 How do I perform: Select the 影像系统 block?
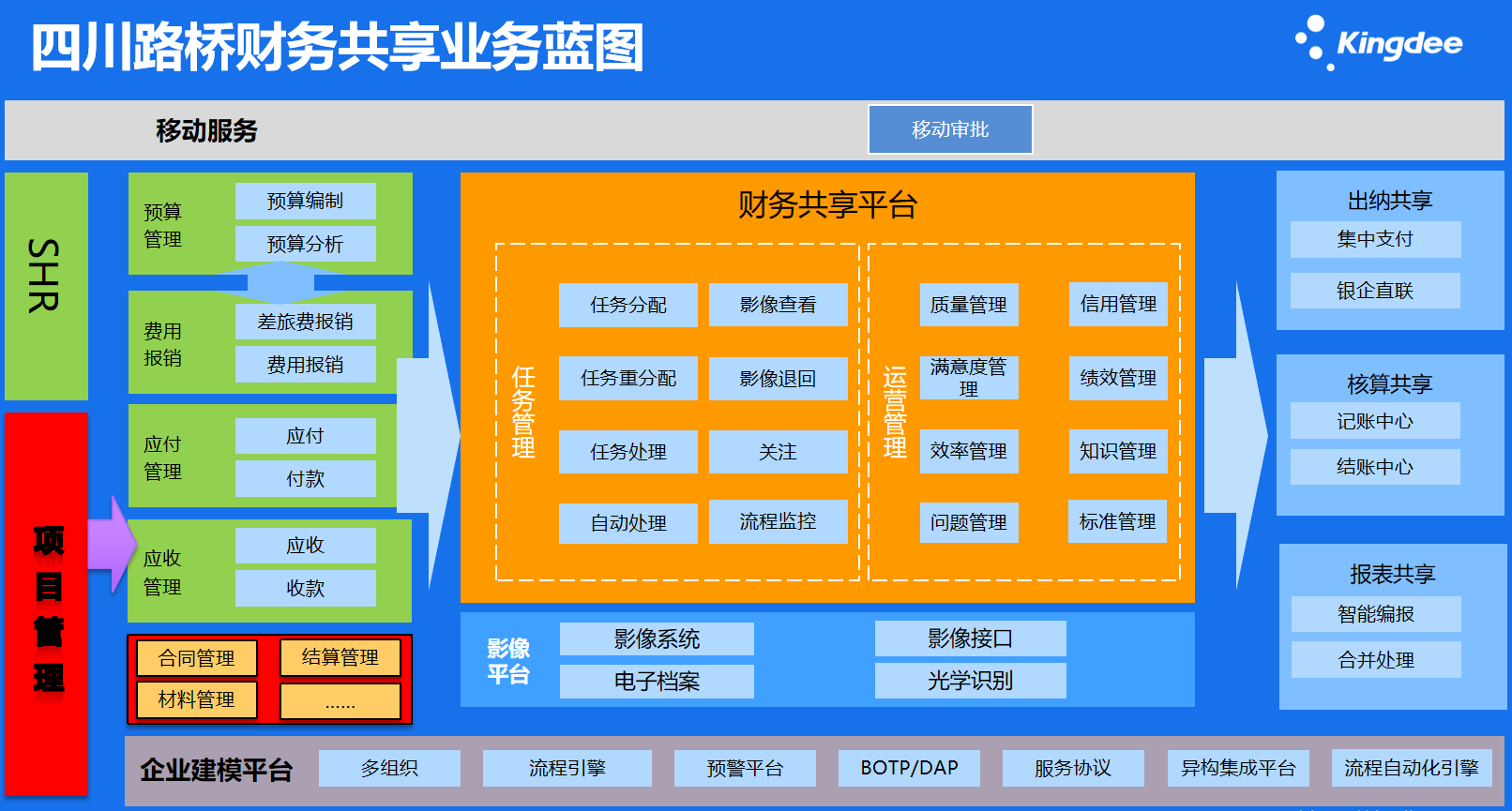pos(657,639)
